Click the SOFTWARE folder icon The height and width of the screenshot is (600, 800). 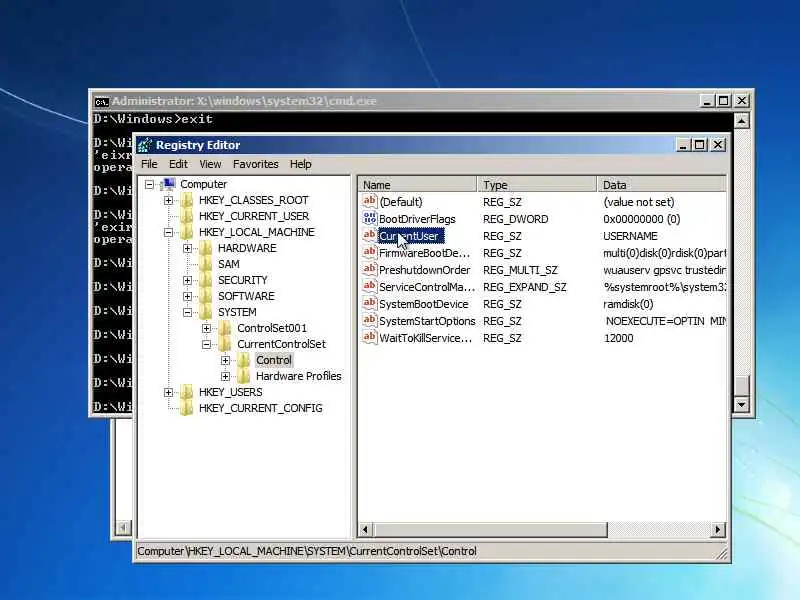point(206,296)
